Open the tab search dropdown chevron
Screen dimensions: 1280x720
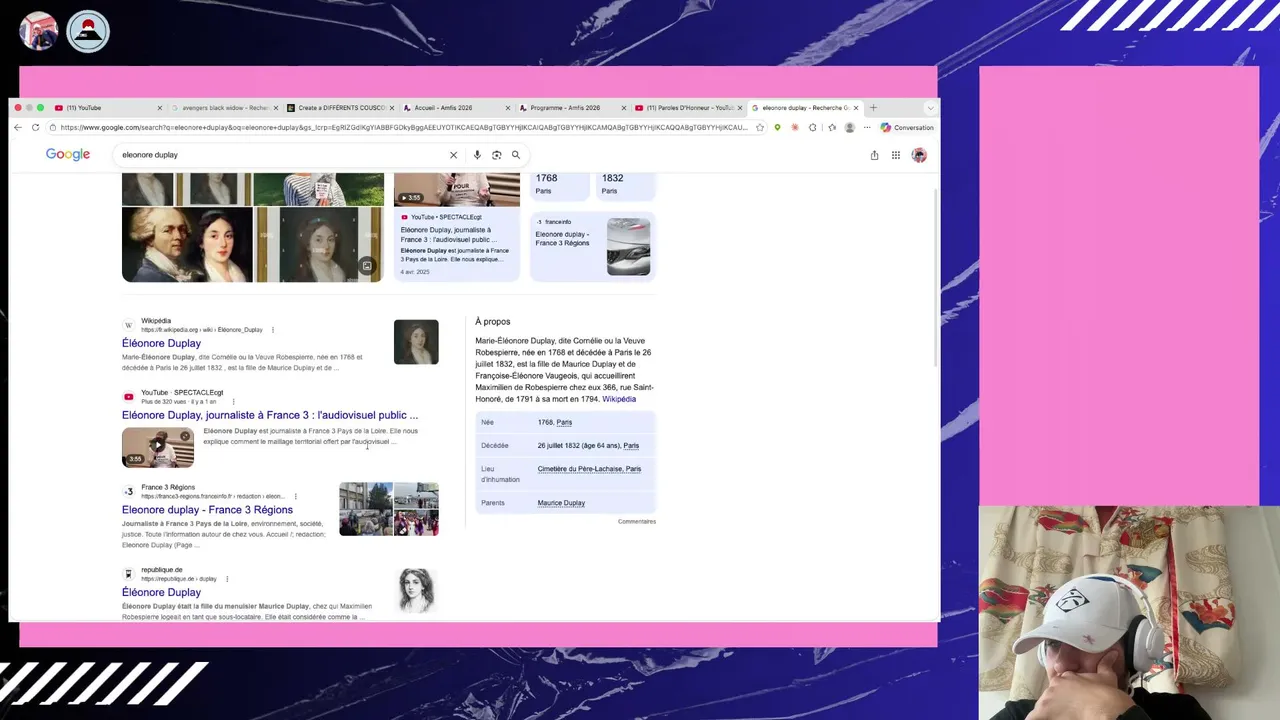pyautogui.click(x=931, y=107)
